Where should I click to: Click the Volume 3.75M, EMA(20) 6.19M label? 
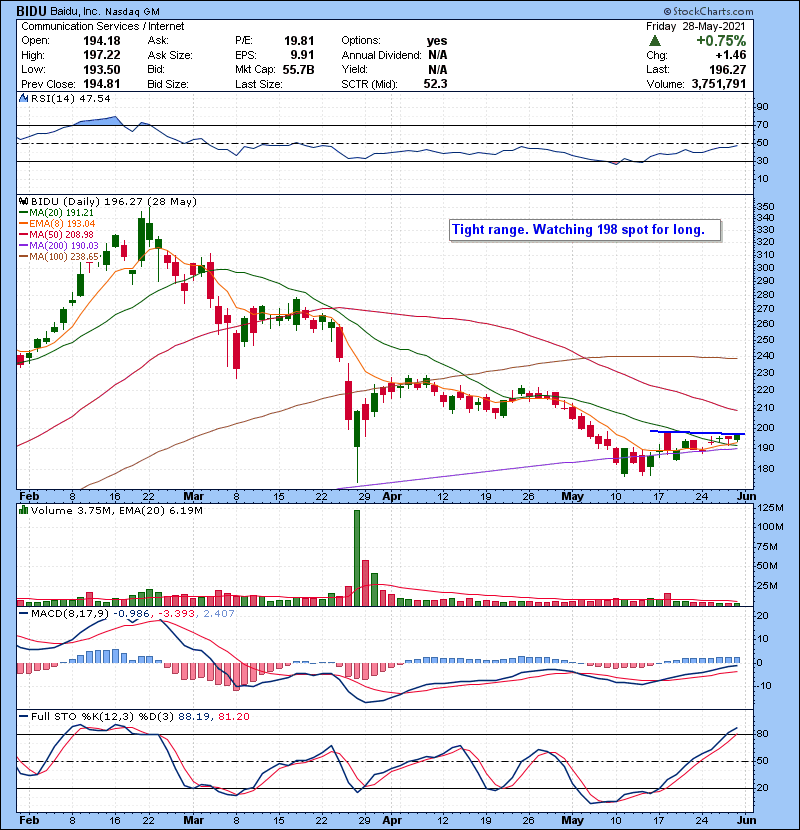point(116,510)
